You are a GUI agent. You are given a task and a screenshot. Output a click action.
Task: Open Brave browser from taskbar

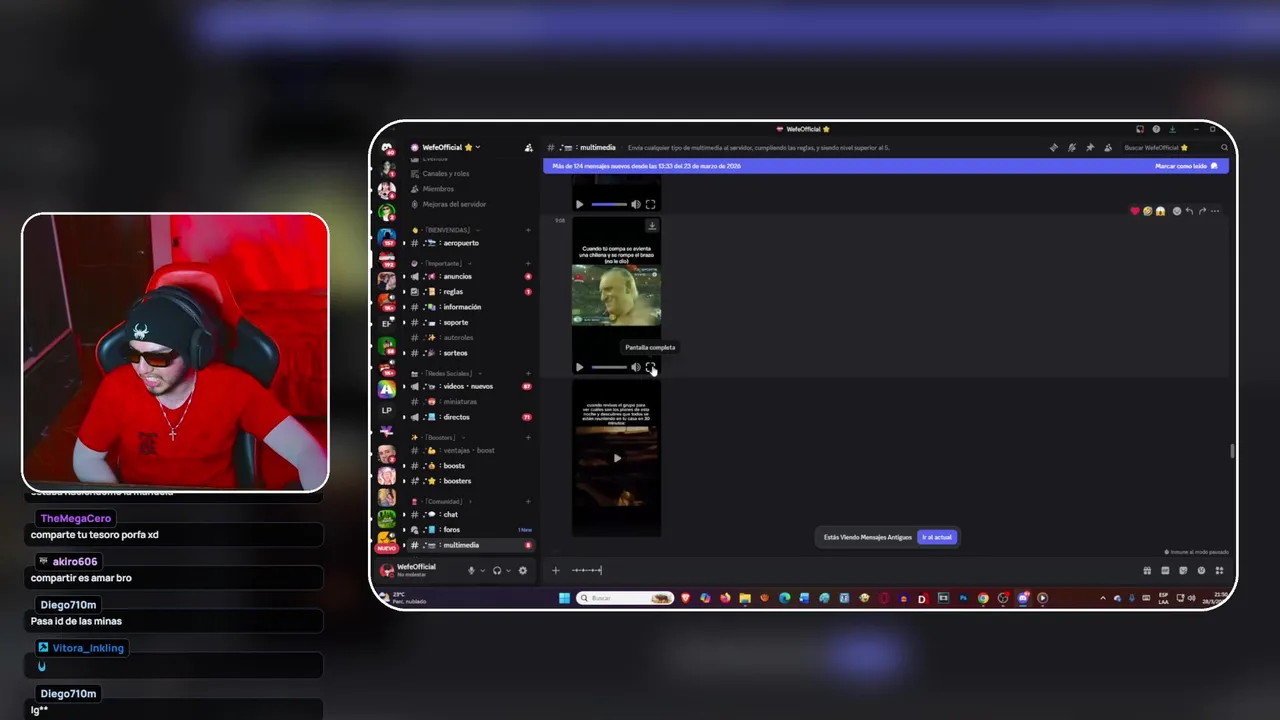click(686, 598)
